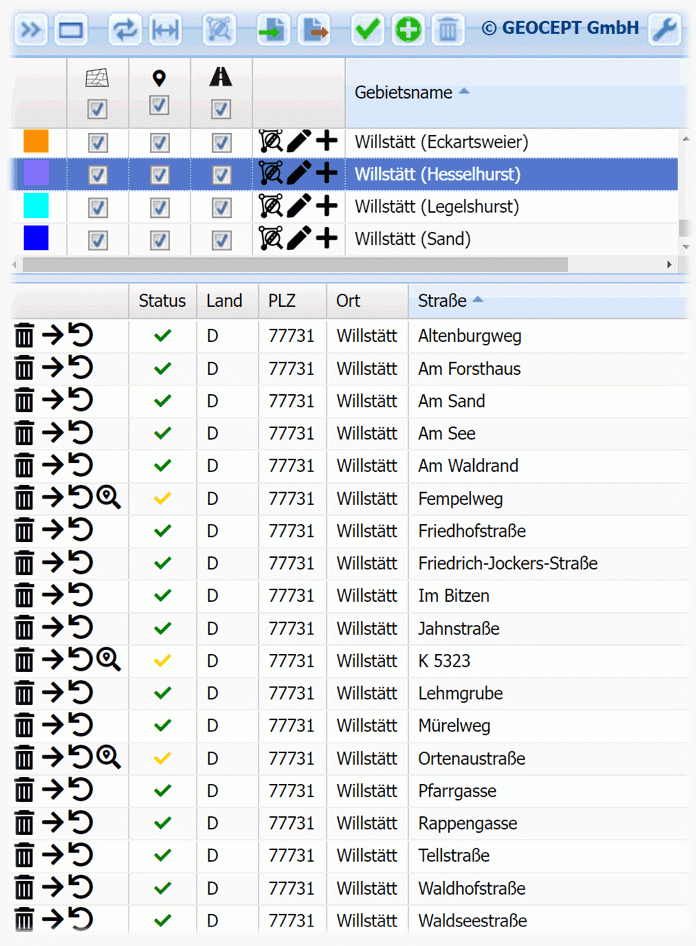Open the wrench settings icon
The width and height of the screenshot is (696, 946).
click(x=665, y=30)
